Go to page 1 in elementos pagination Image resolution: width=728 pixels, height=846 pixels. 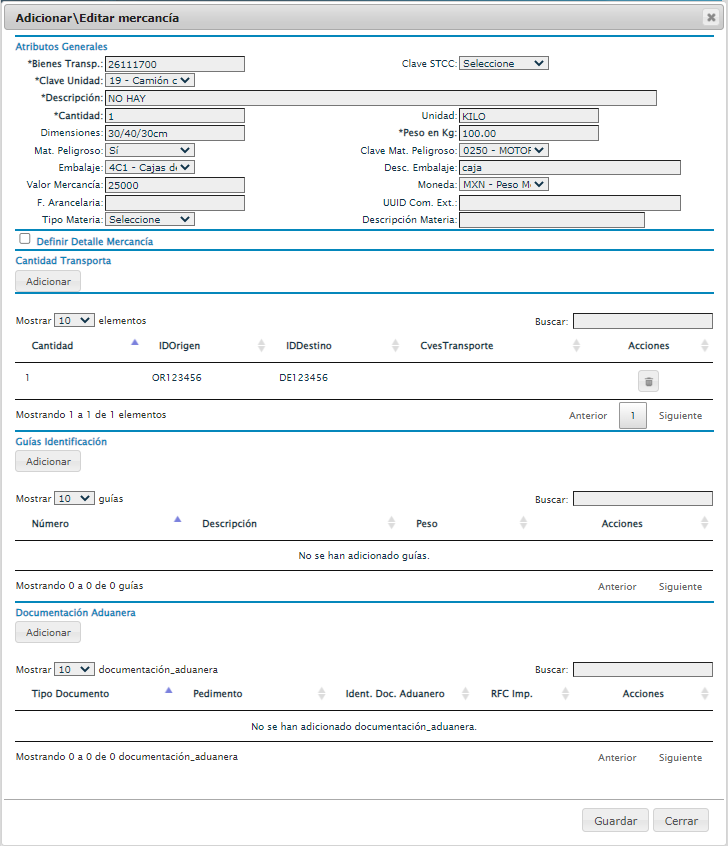click(632, 415)
